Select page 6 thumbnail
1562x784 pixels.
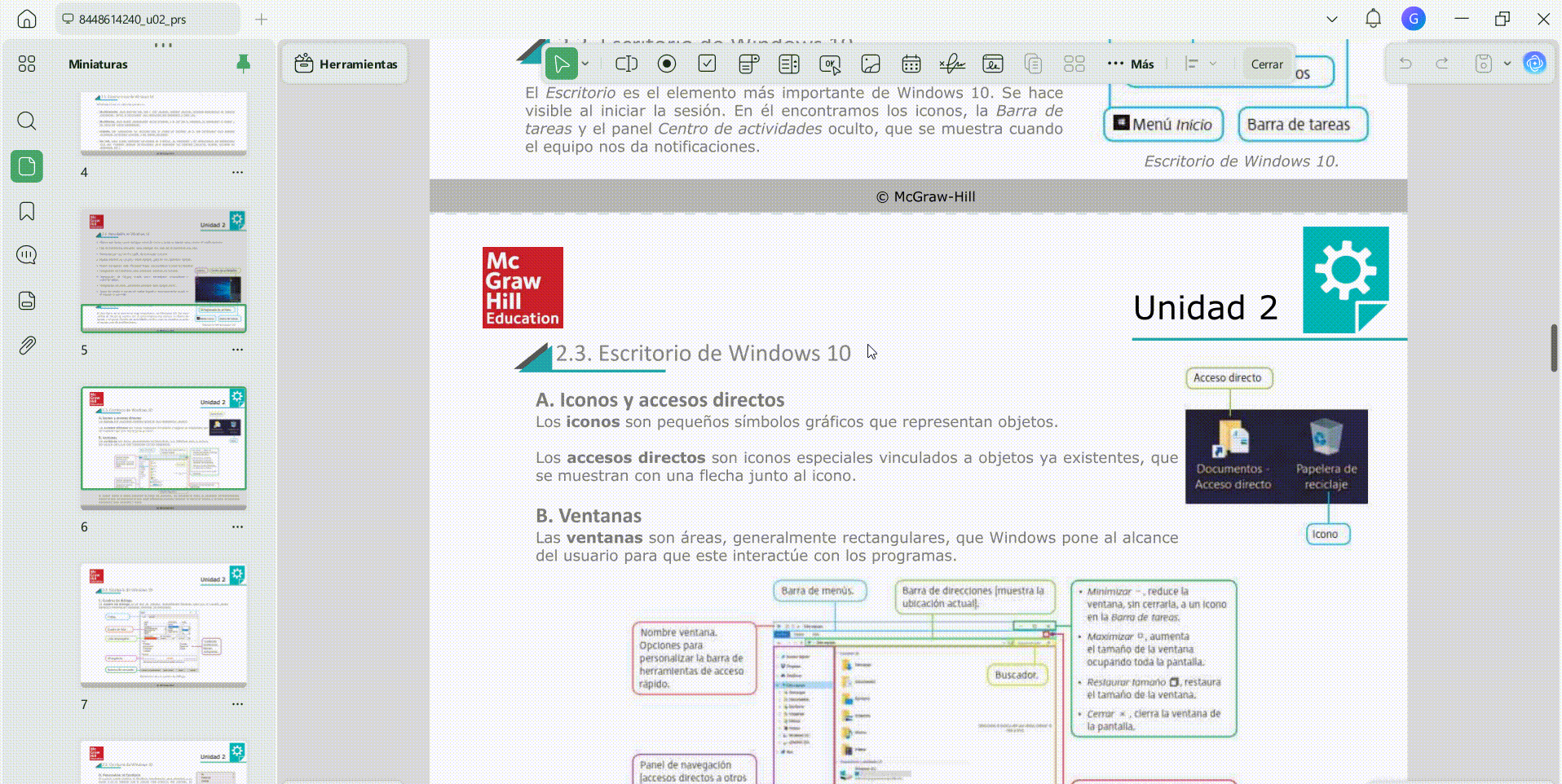tap(163, 448)
